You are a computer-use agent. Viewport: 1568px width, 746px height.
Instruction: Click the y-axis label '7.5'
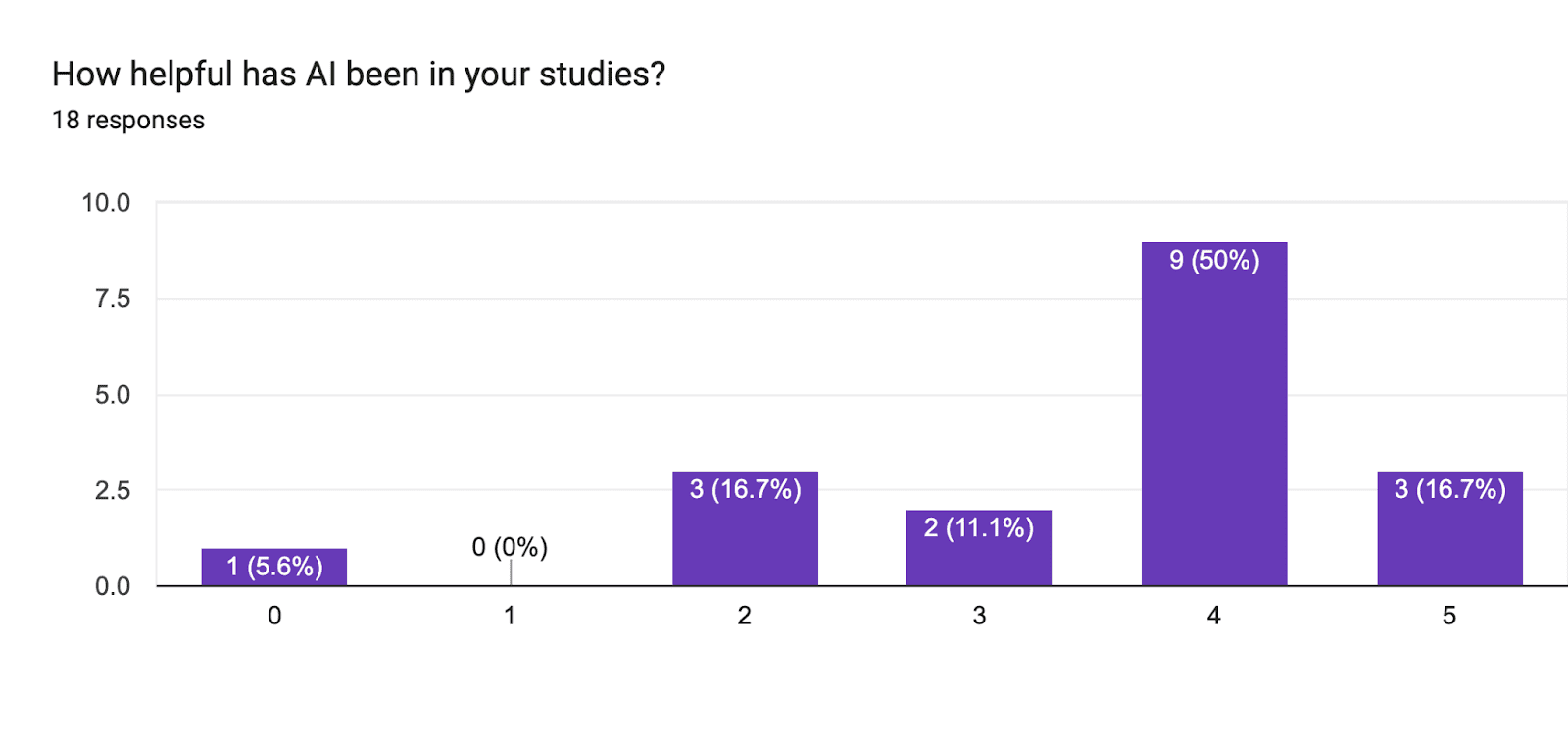[113, 299]
